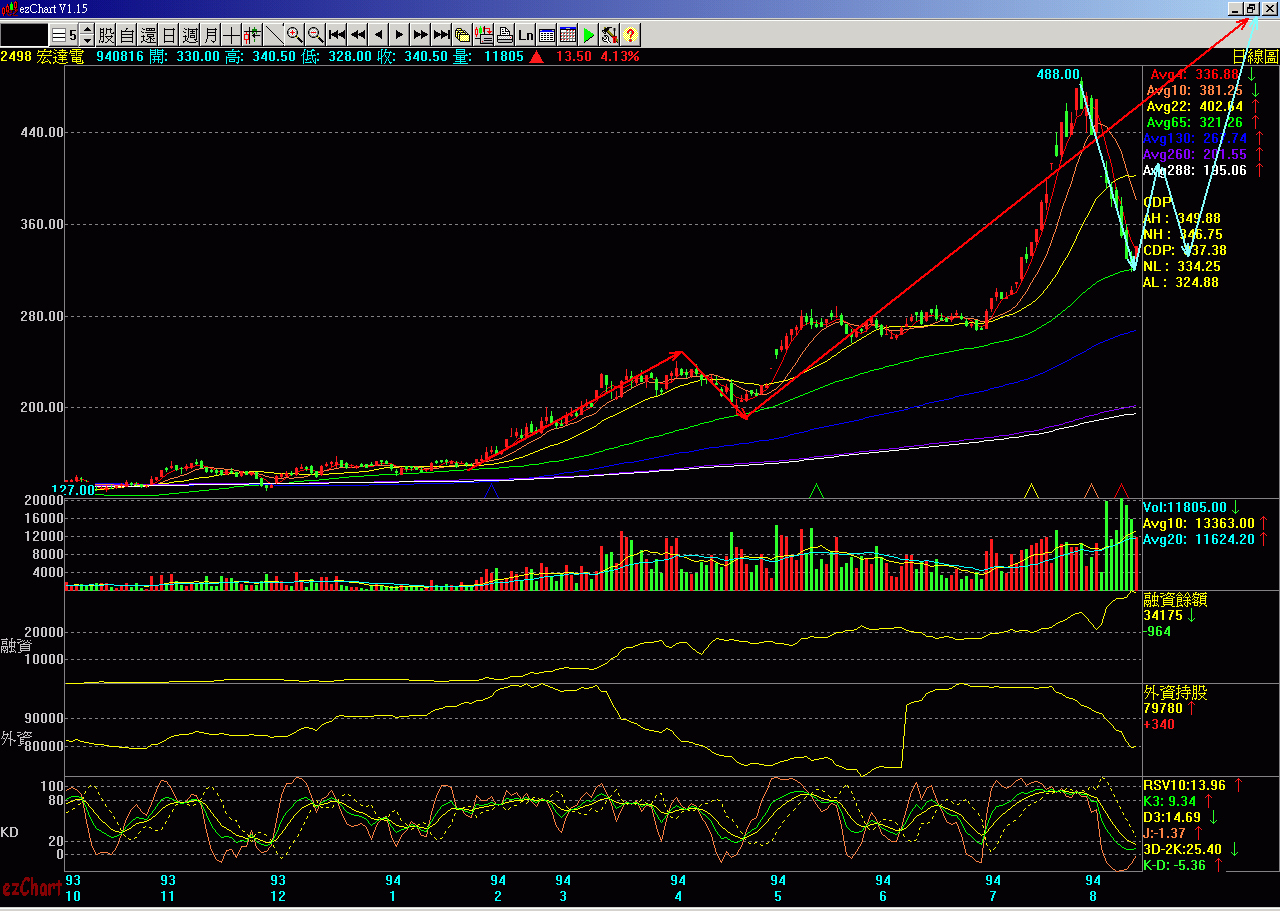Click the 股 toolbar button
Viewport: 1280px width, 911px height.
click(106, 35)
